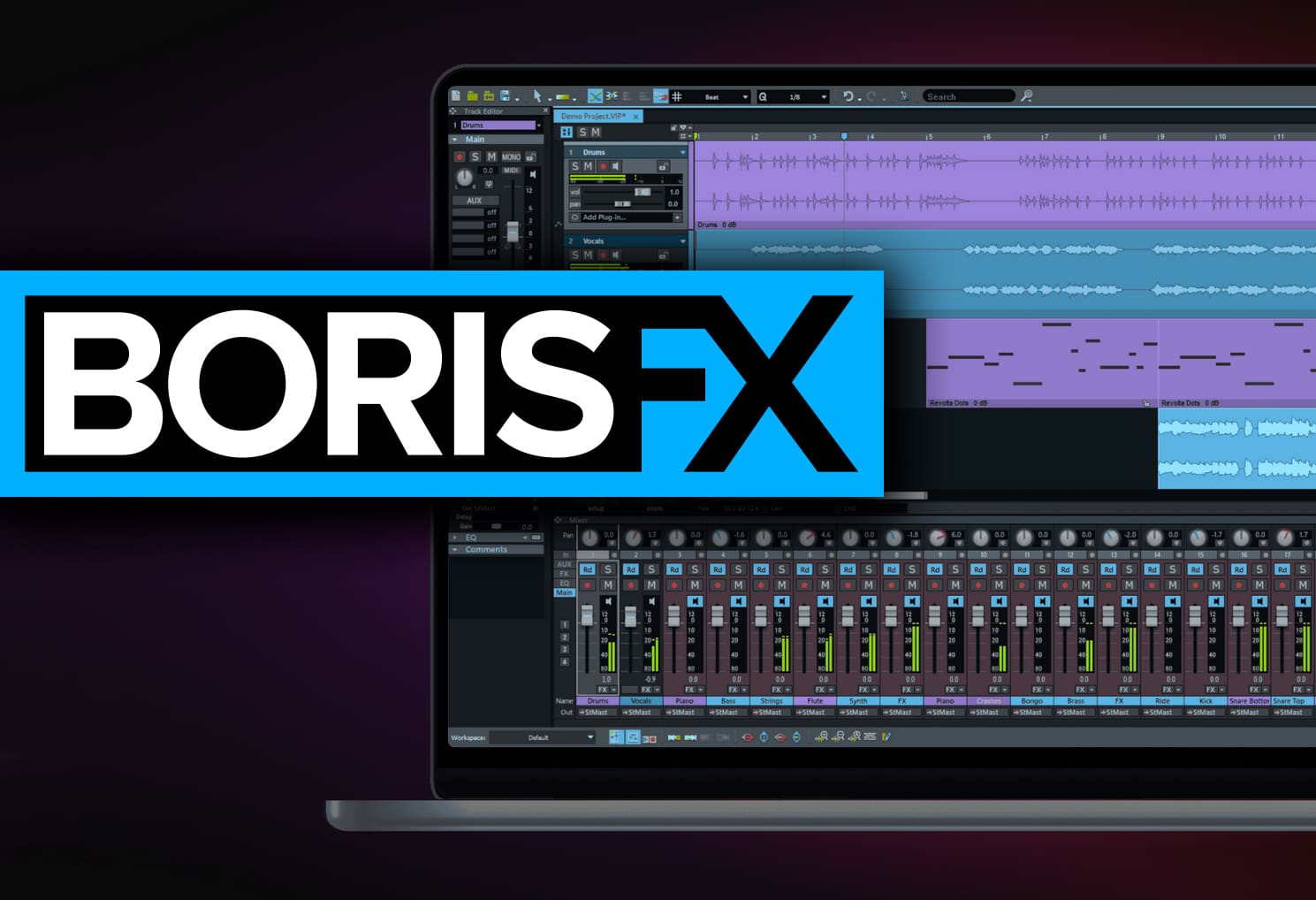Toggle Rd automation on Synth channel
The height and width of the screenshot is (900, 1316).
[x=848, y=569]
